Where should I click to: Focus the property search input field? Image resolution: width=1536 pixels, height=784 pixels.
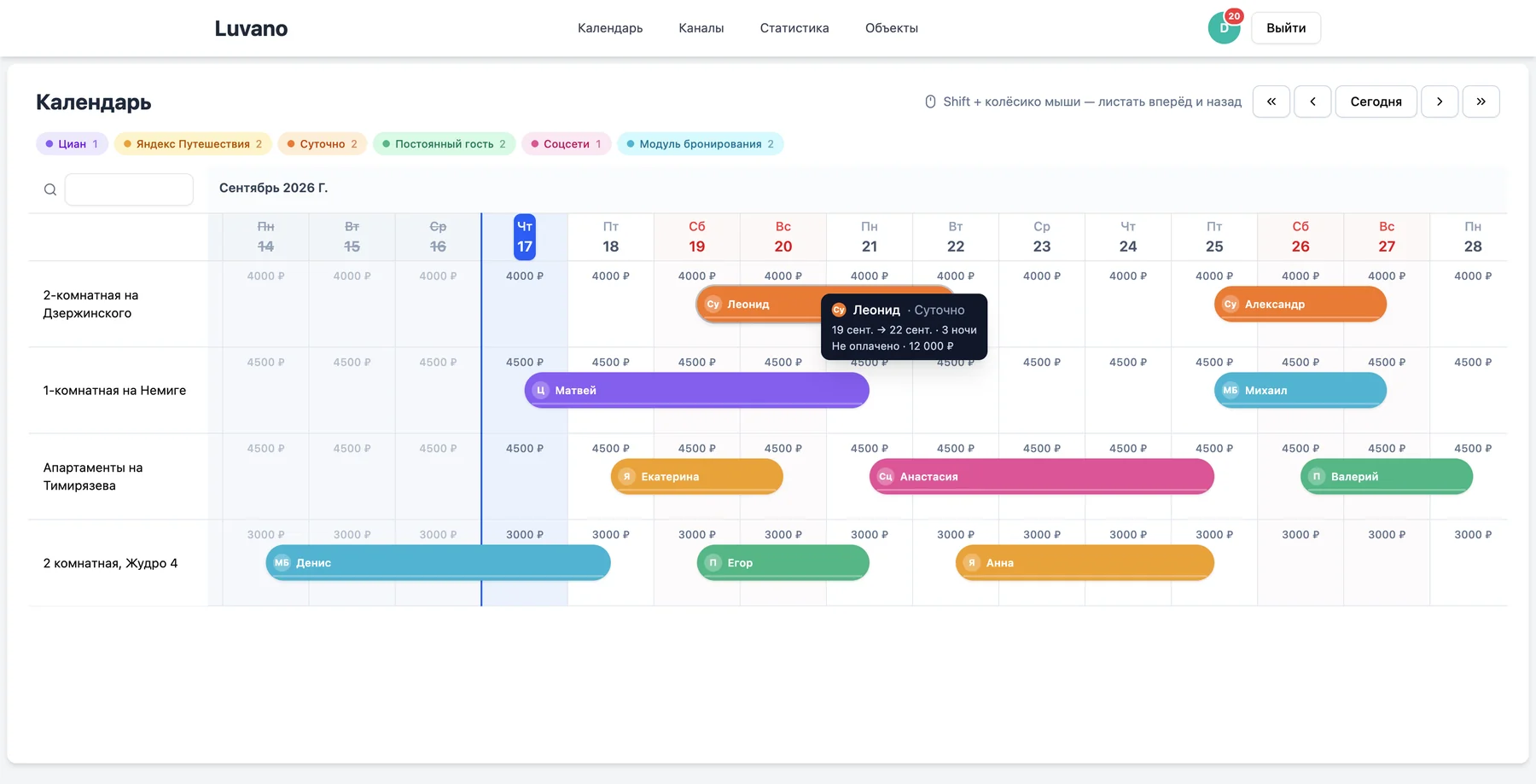click(129, 189)
